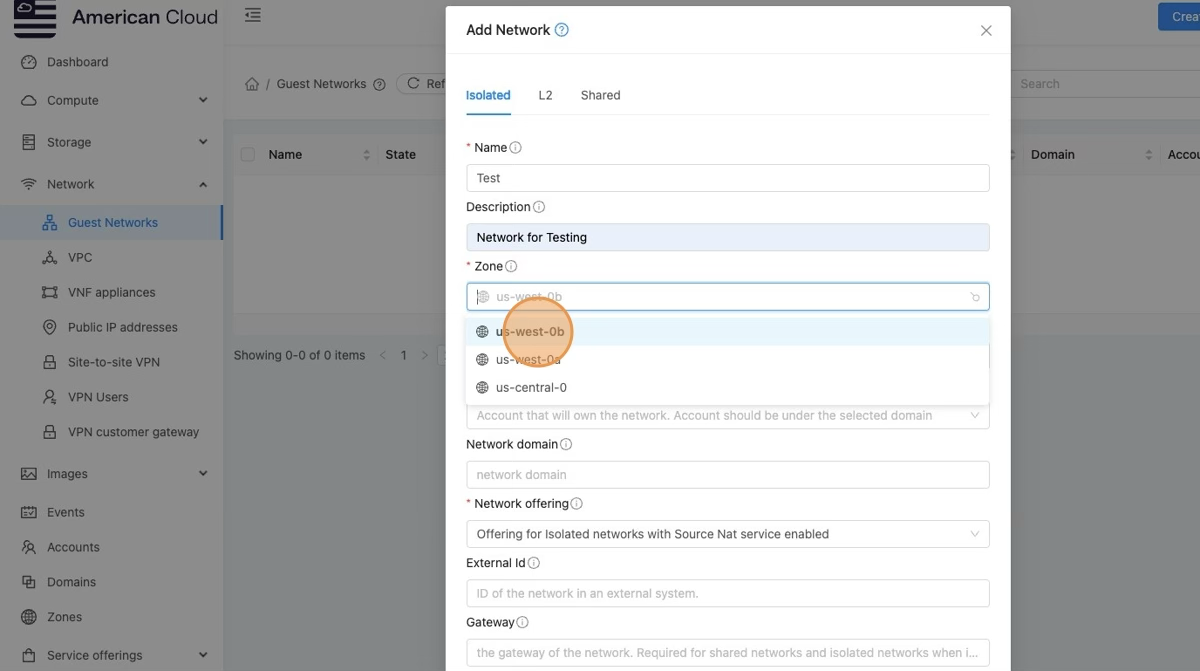Click the sidebar collapse icon in header
The height and width of the screenshot is (671, 1200).
pyautogui.click(x=253, y=16)
